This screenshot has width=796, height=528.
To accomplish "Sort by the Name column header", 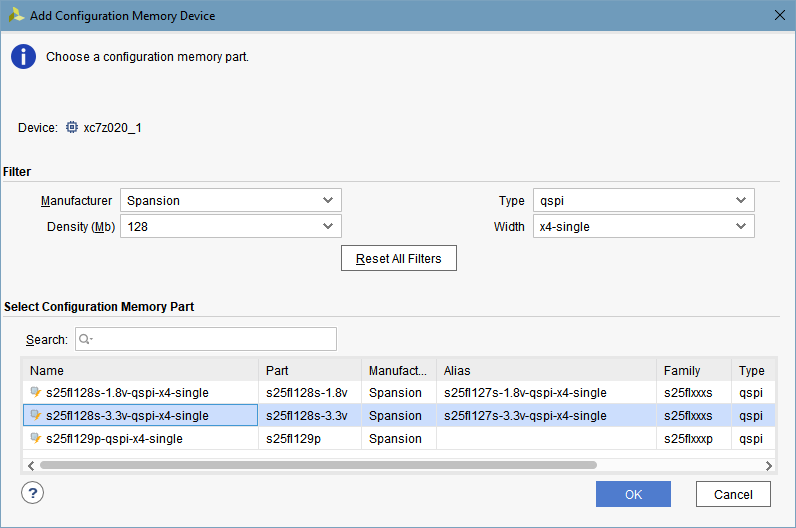I will (140, 370).
